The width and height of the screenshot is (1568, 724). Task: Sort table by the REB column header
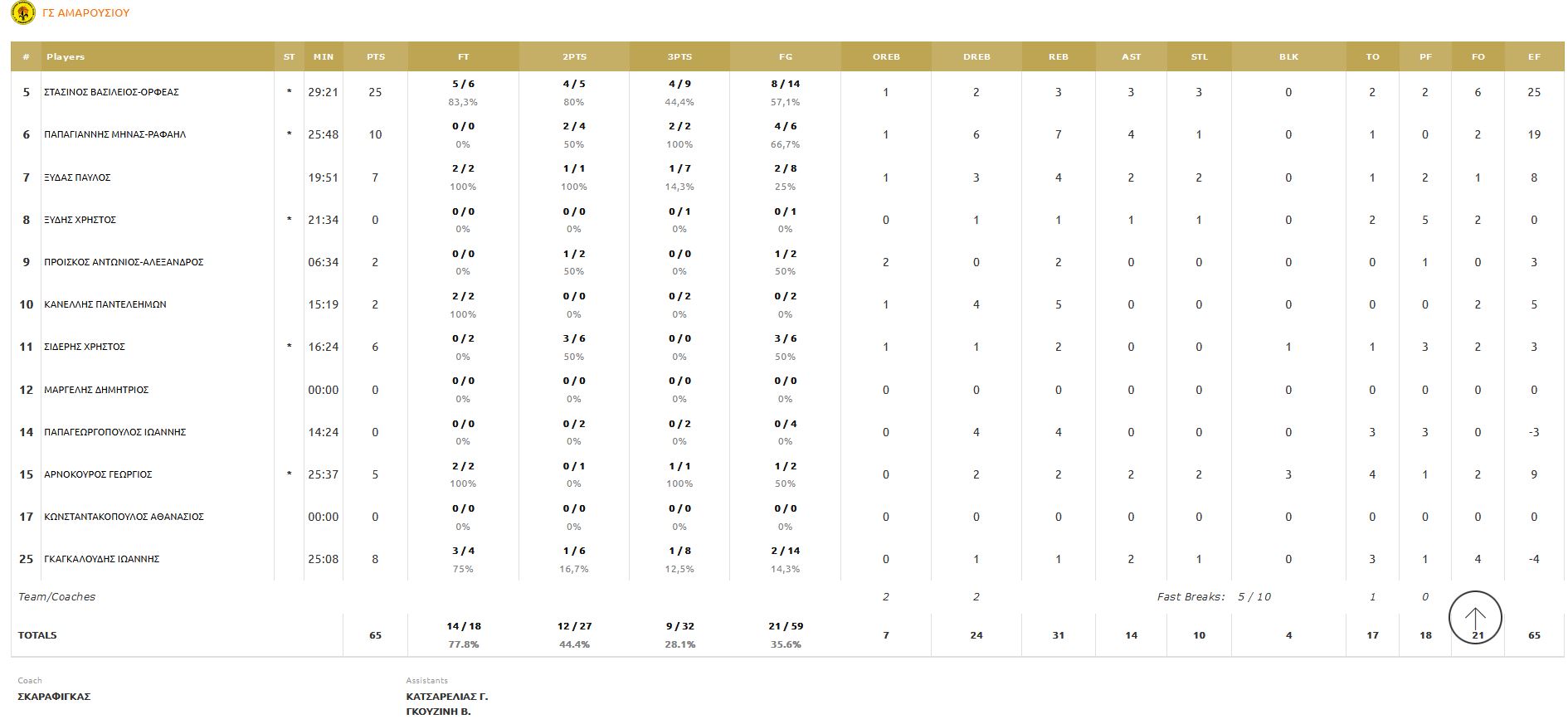click(1059, 56)
